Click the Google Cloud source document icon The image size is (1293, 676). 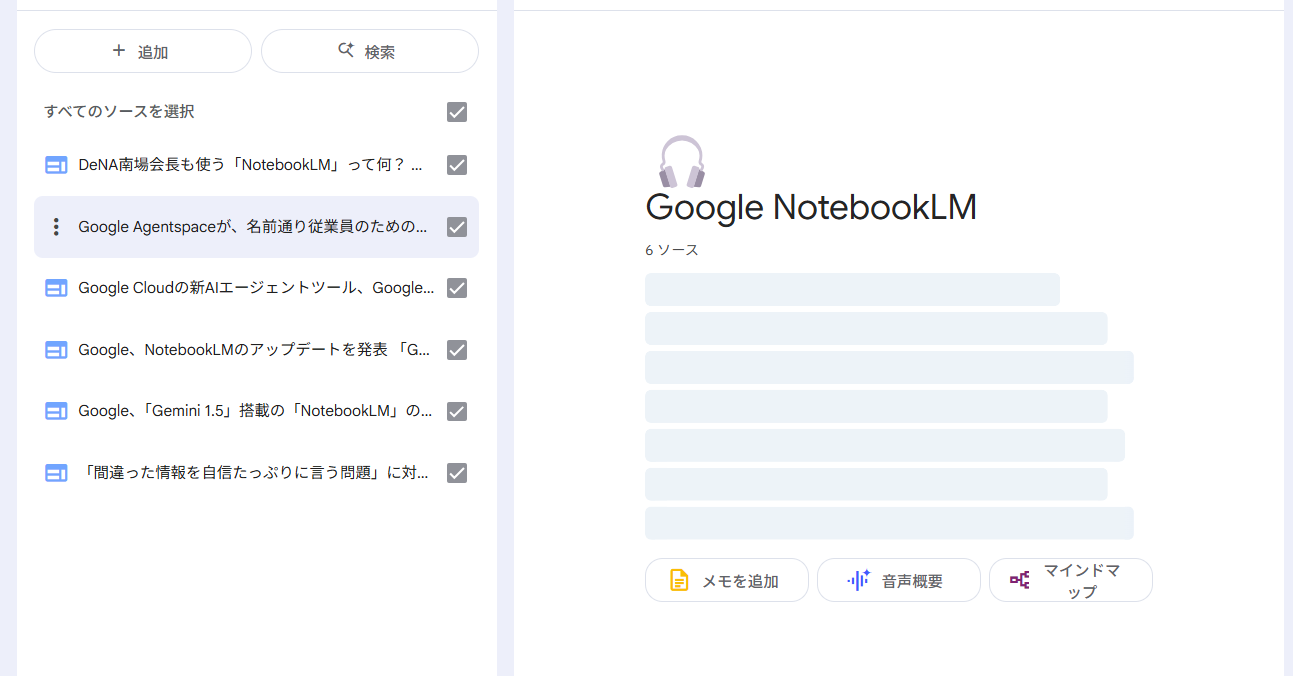tap(56, 288)
